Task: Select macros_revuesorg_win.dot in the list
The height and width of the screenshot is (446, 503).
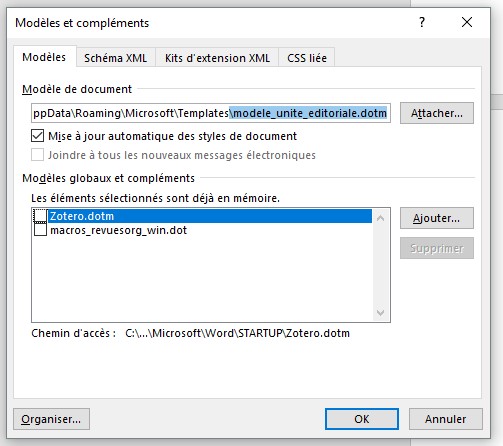Action: point(119,230)
